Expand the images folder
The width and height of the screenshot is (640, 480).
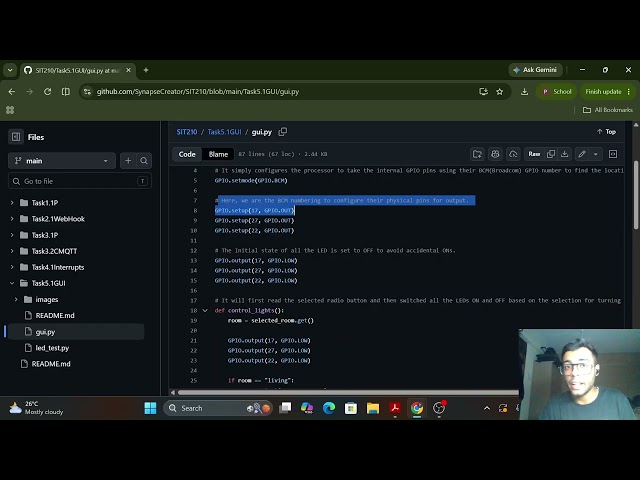16,300
